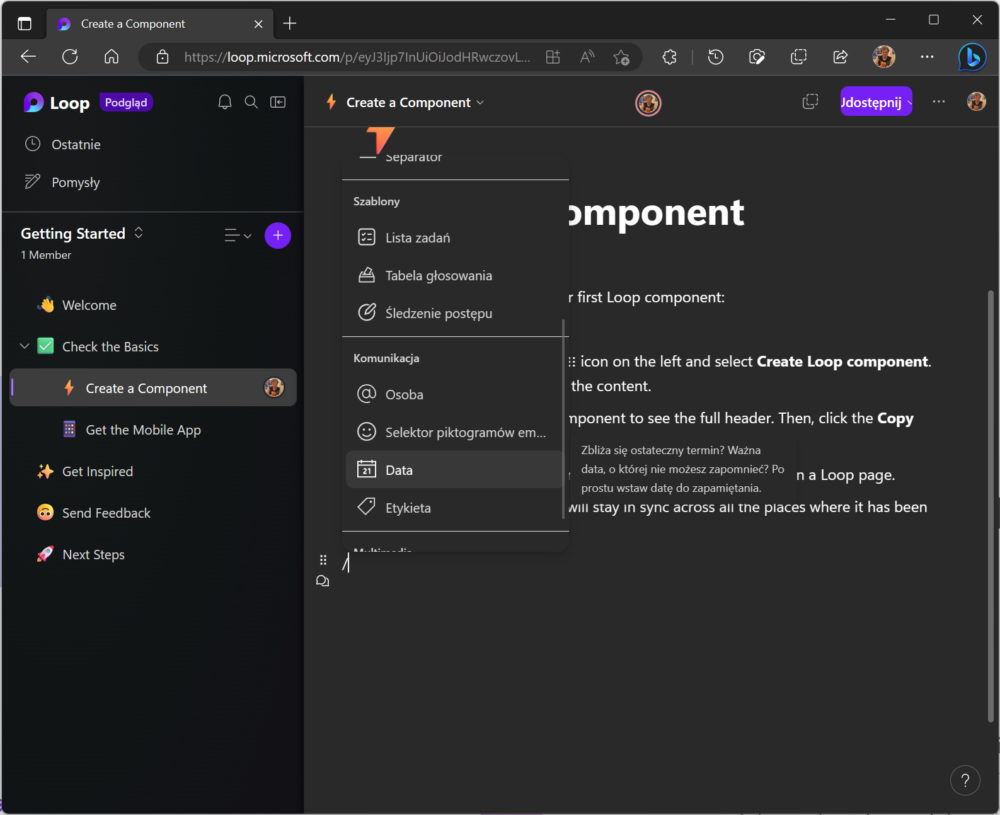Open a new browser tab
Viewport: 1000px width, 815px height.
290,24
